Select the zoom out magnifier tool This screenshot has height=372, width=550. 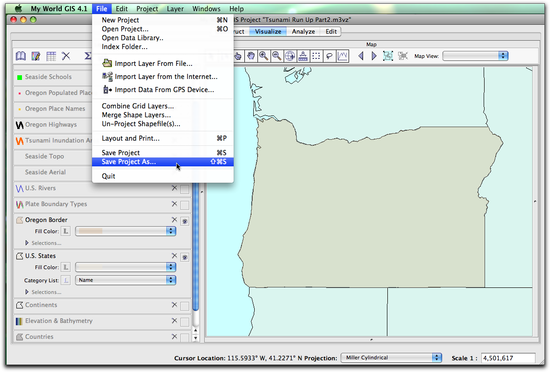coord(277,56)
